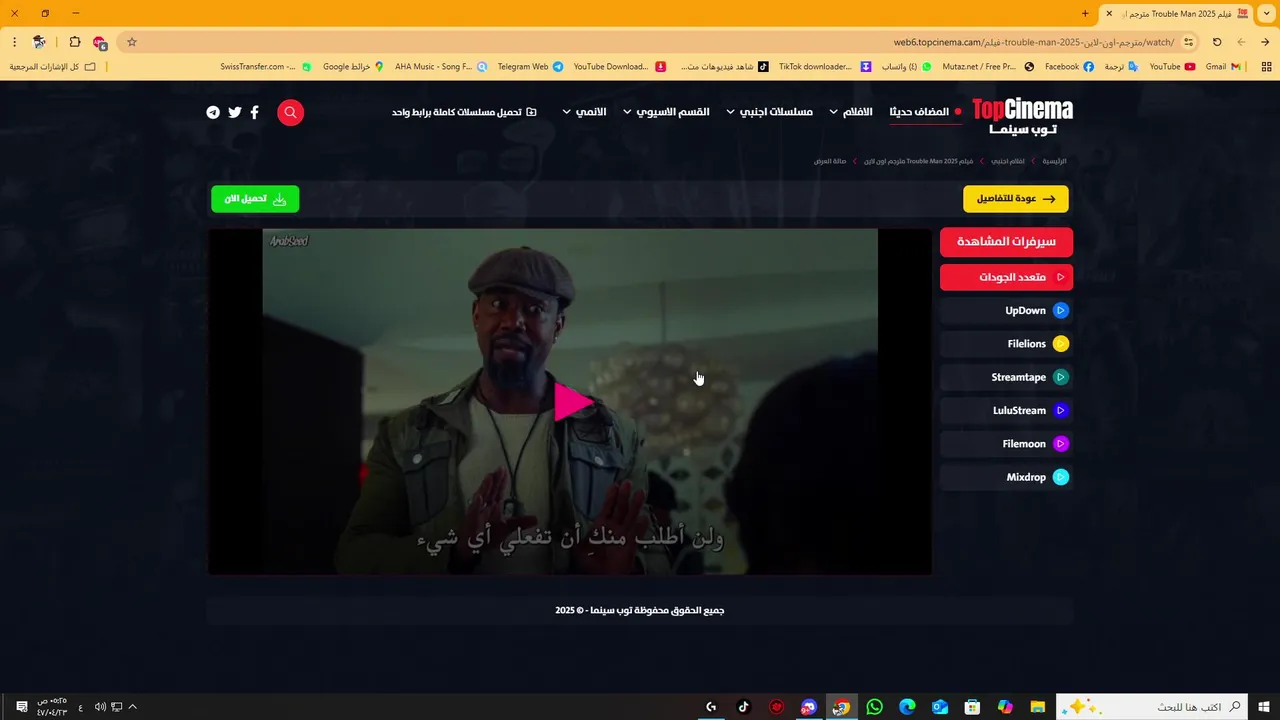Select the Filelions watch server
1280x720 pixels.
coord(1006,344)
